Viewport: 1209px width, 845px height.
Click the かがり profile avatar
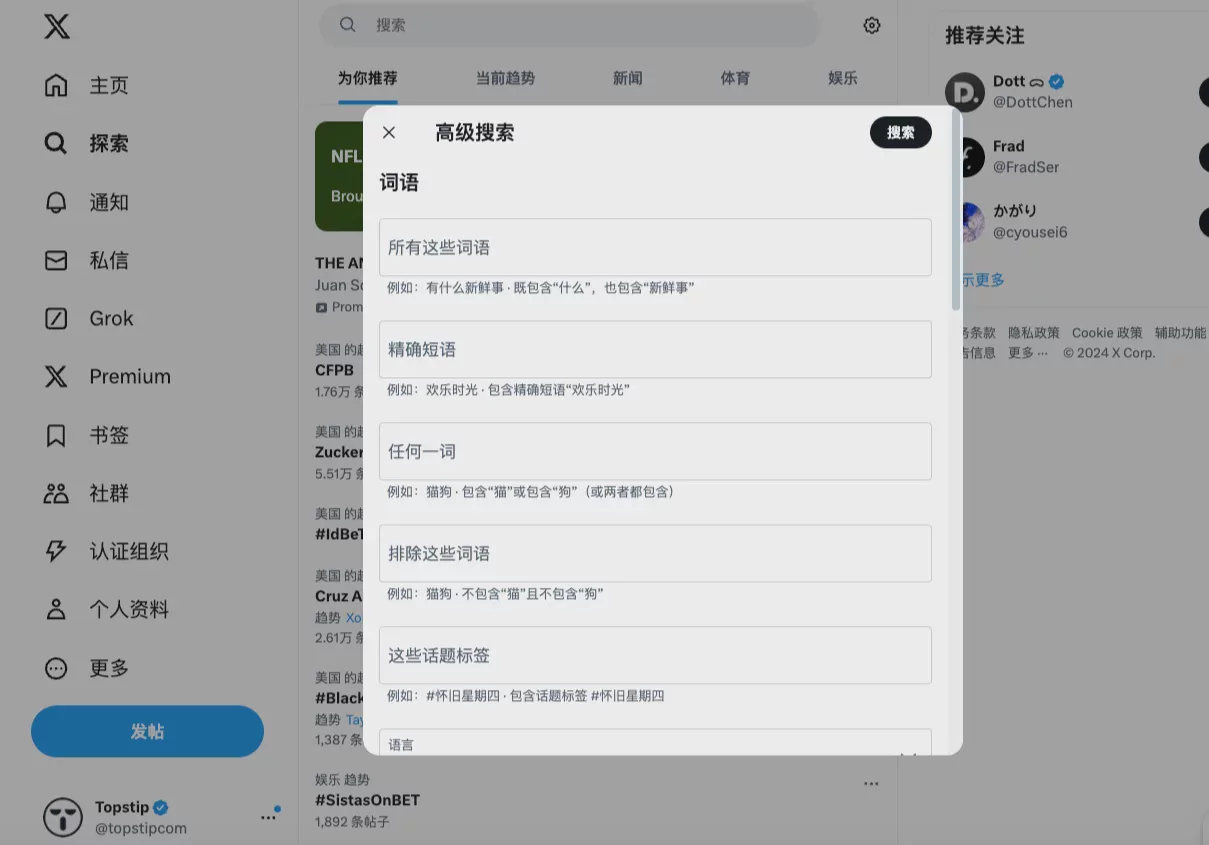click(x=972, y=222)
